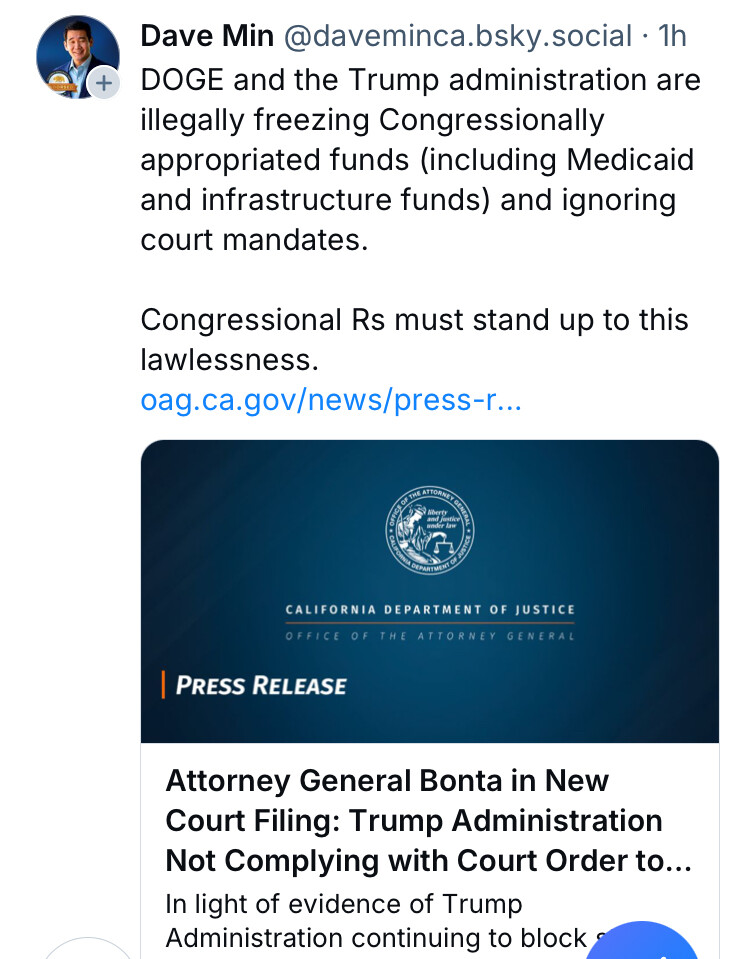Click "Office of the Attorney General" subtitle
Viewport: 750px width, 959px height.
click(x=430, y=637)
